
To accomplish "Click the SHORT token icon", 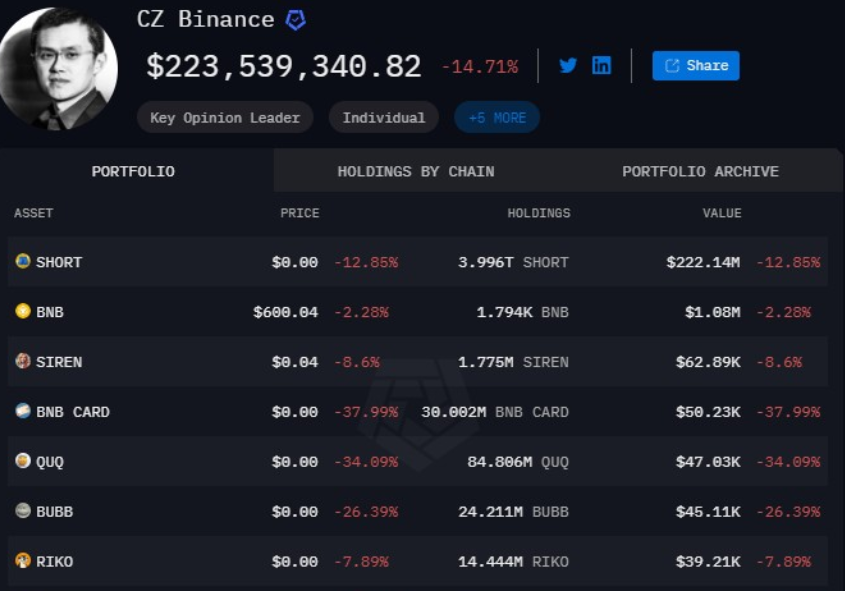I will click(23, 261).
